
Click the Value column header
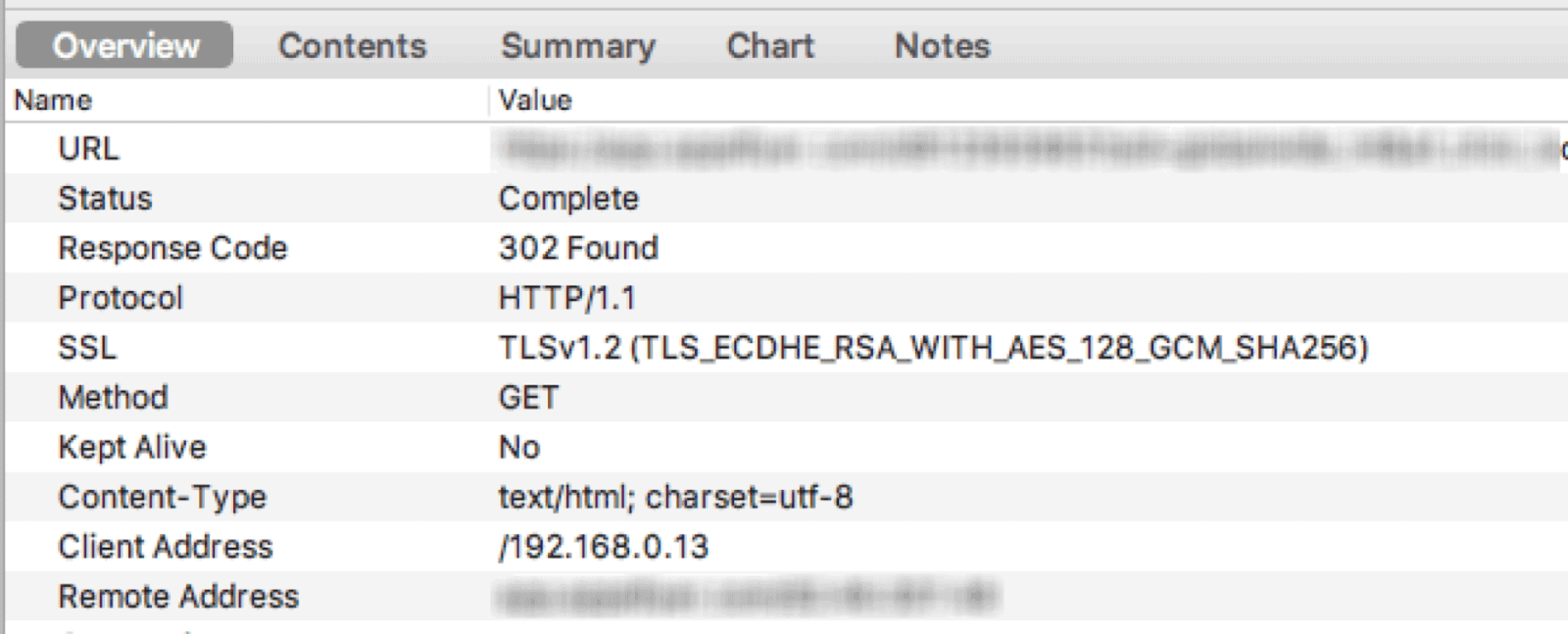click(x=1029, y=100)
